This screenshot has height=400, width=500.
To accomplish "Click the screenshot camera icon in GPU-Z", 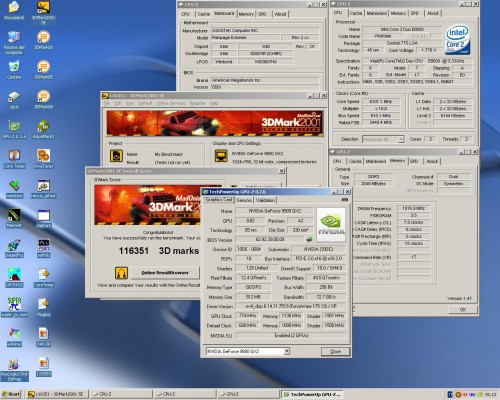I will 345,199.
